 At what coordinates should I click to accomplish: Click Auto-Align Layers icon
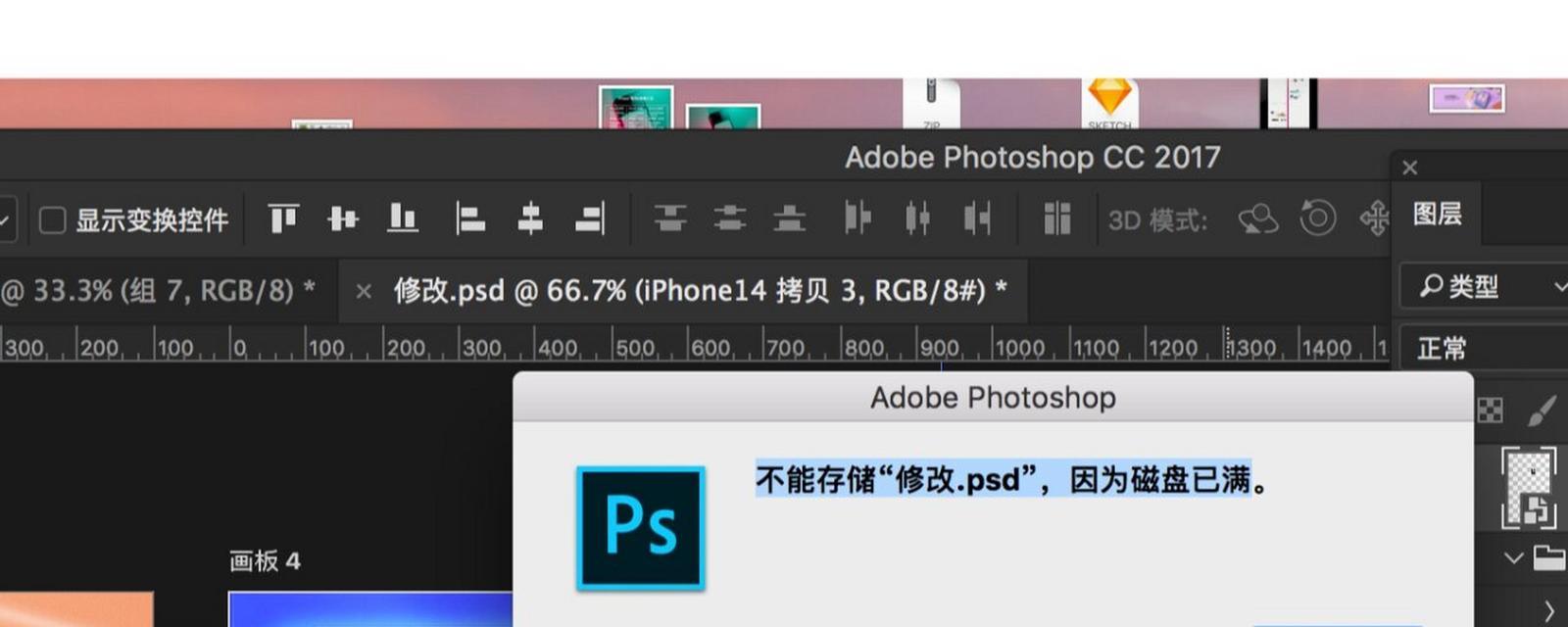coord(1056,217)
